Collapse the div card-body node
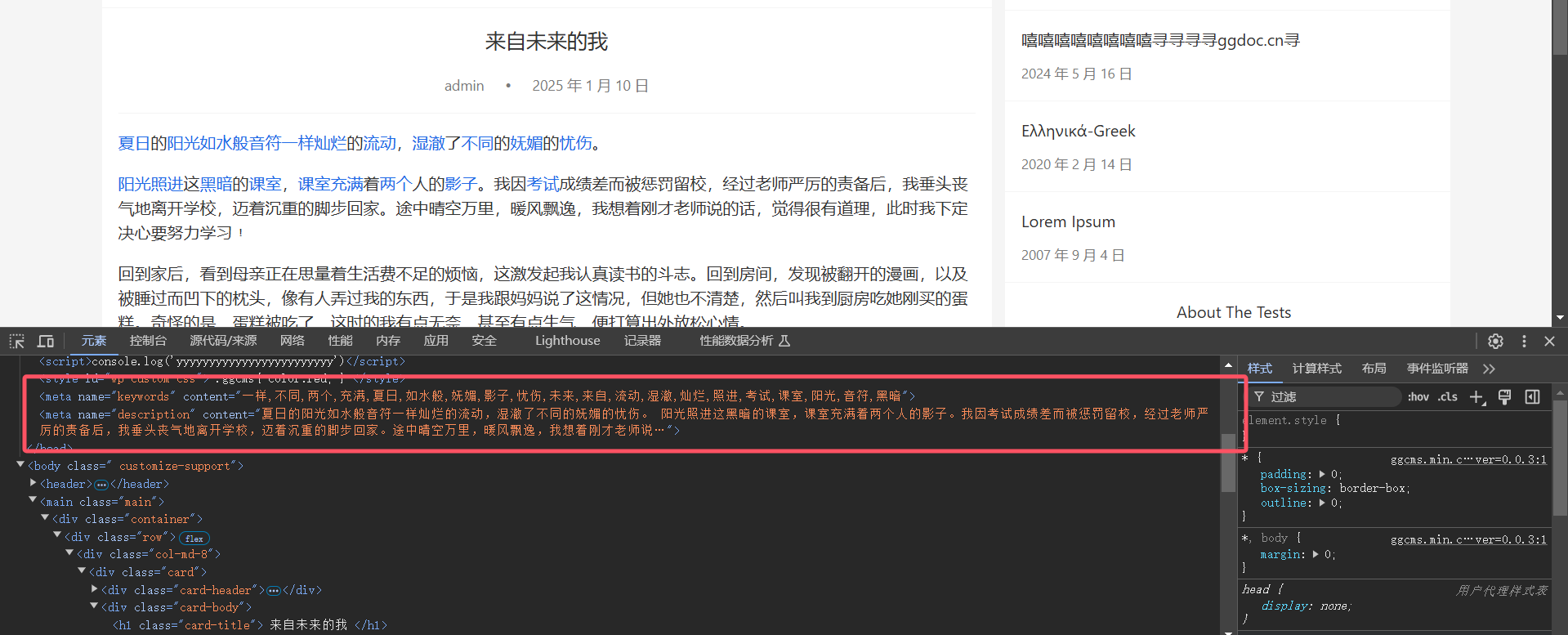Viewport: 1568px width, 635px height. (x=95, y=606)
